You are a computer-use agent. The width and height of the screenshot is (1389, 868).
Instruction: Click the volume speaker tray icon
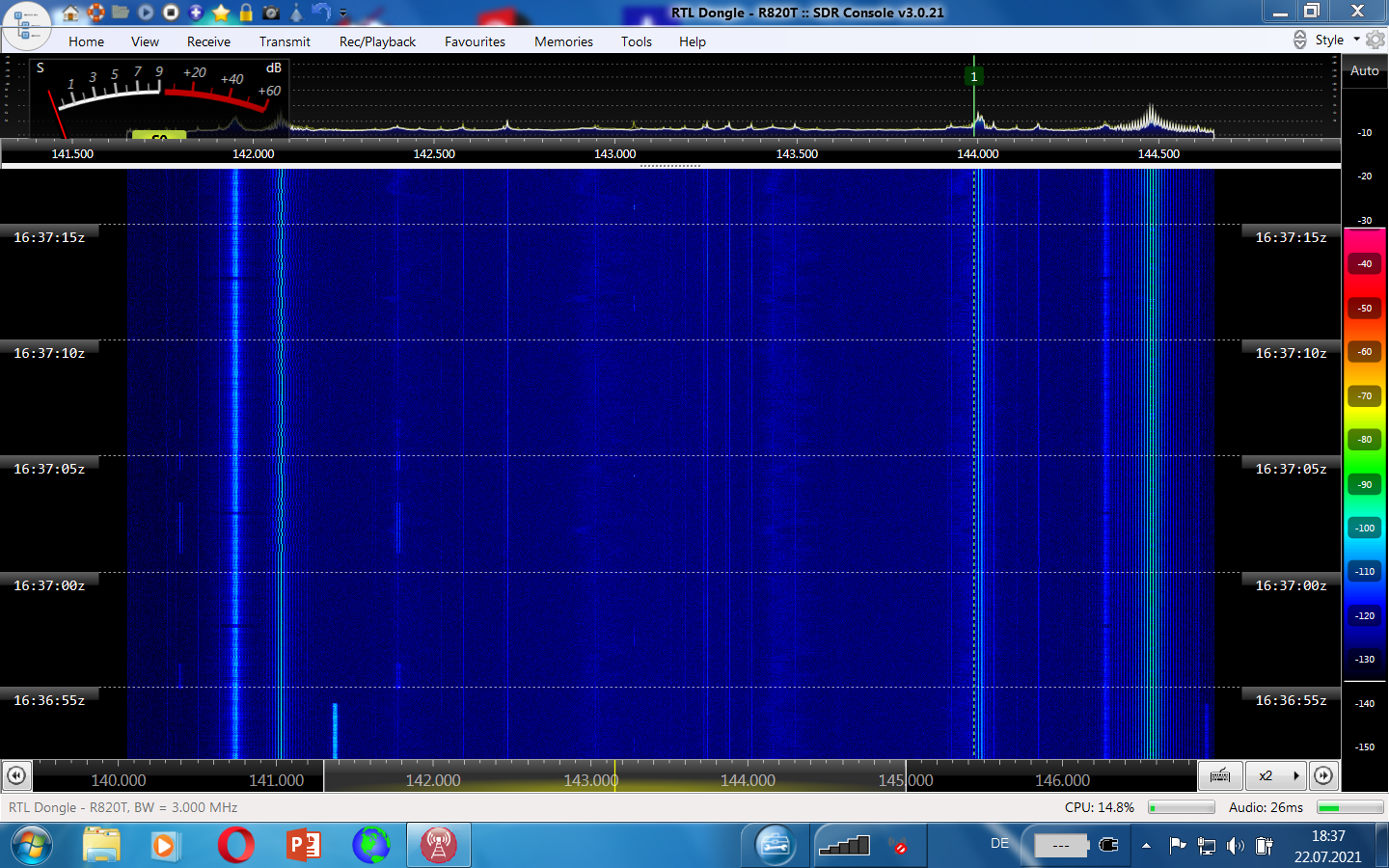pos(1235,846)
